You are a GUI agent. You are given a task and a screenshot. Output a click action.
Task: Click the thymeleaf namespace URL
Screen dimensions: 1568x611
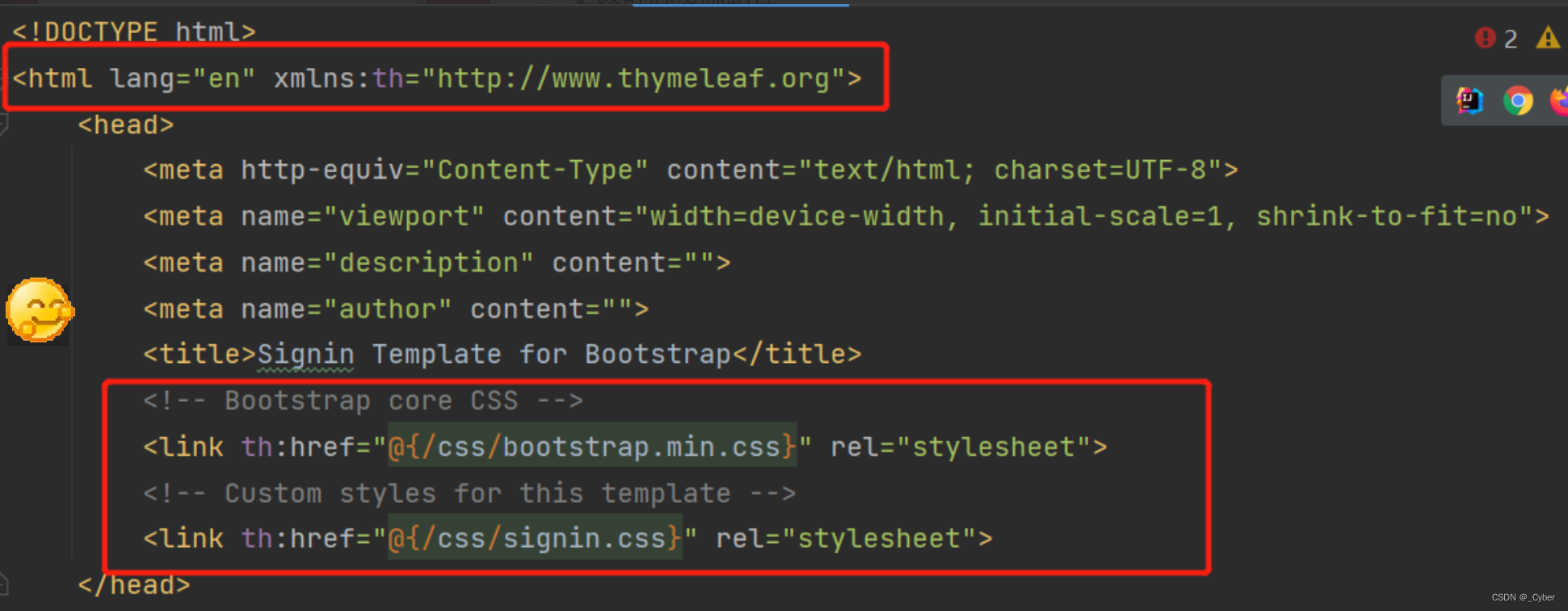(x=633, y=78)
